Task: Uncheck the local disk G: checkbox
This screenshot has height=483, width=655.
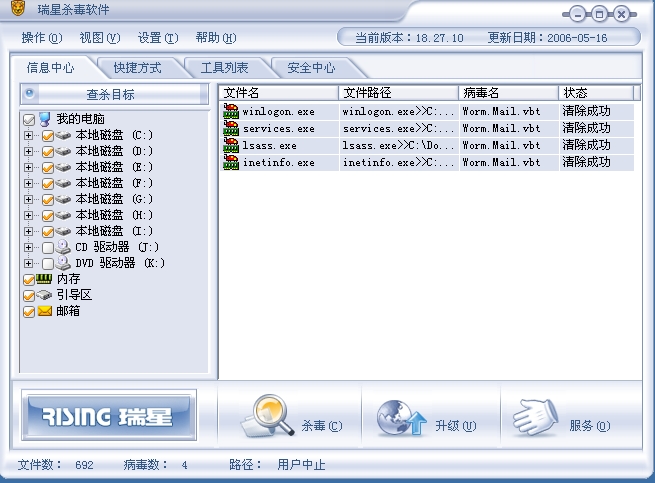Action: (x=48, y=200)
